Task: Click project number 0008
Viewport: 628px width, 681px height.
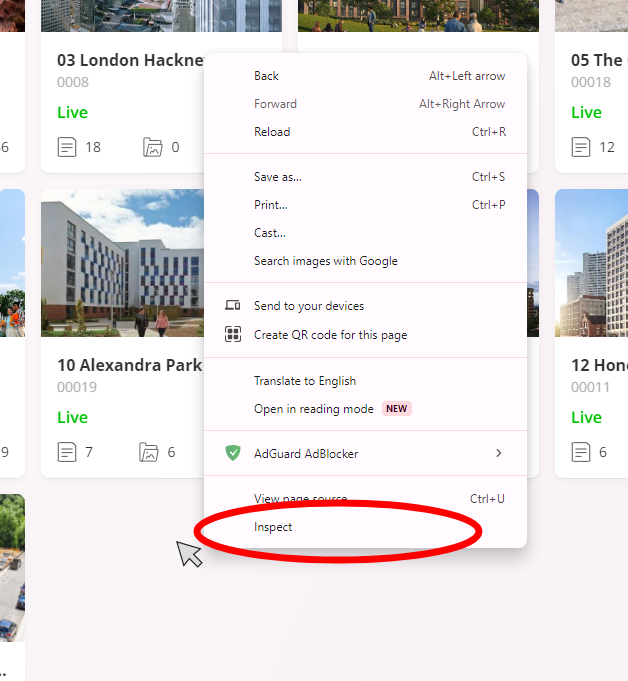Action: (73, 82)
